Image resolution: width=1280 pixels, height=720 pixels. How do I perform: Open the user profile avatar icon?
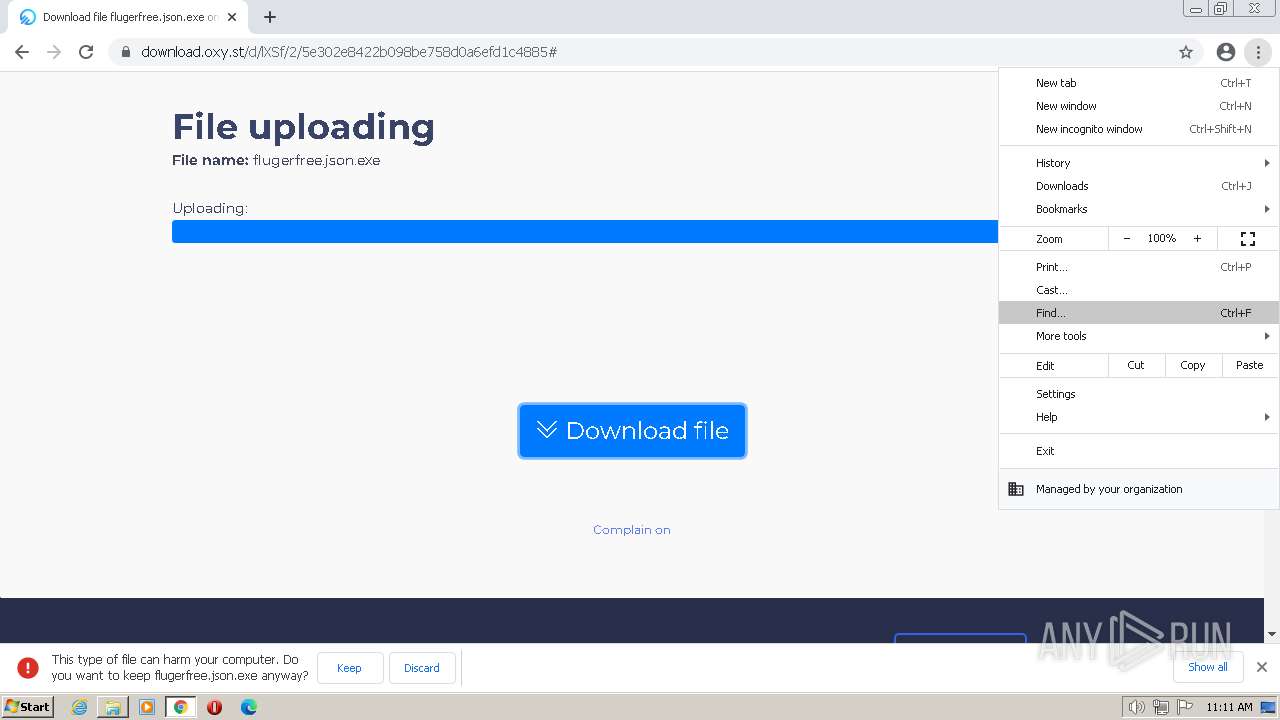click(1226, 52)
